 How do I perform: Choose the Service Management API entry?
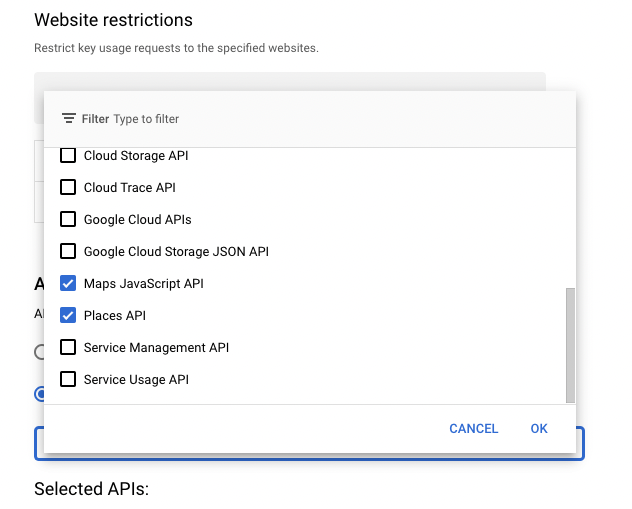(68, 348)
